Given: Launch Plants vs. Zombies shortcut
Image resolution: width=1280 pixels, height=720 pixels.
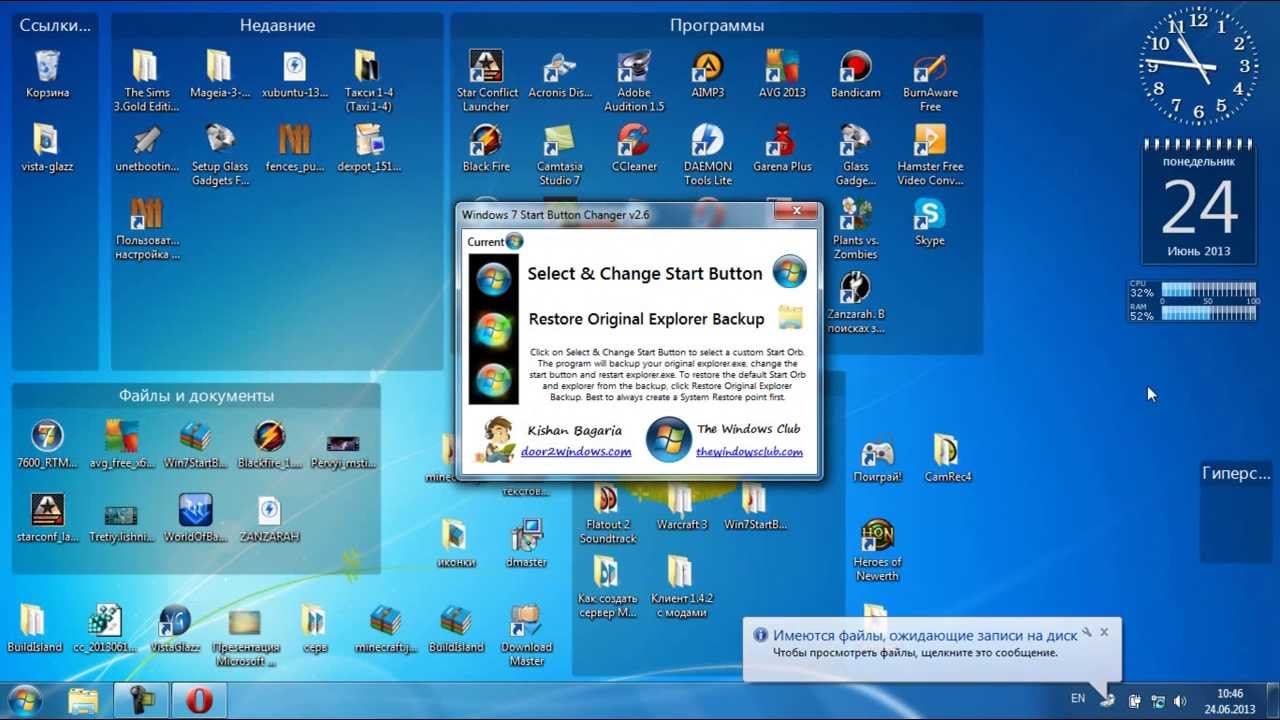Looking at the screenshot, I should [x=856, y=229].
